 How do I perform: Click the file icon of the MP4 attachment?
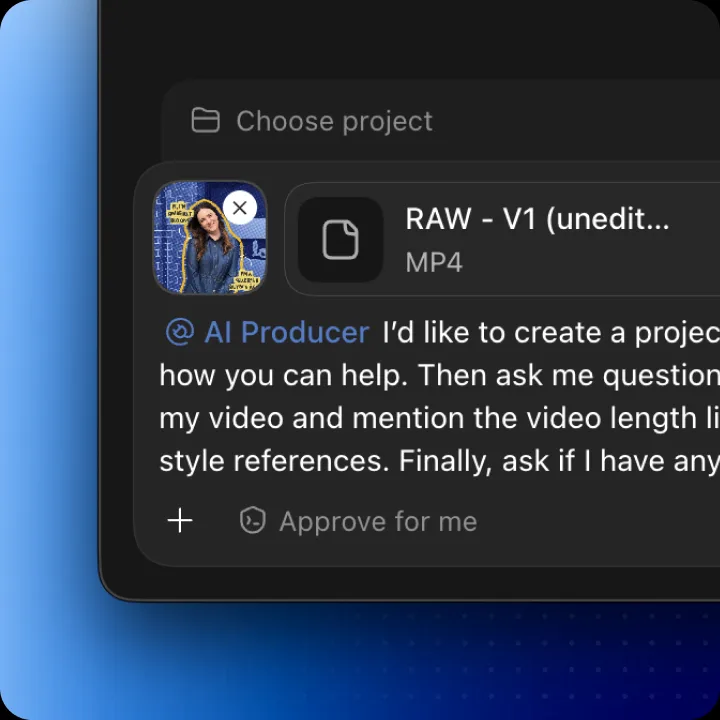point(340,240)
